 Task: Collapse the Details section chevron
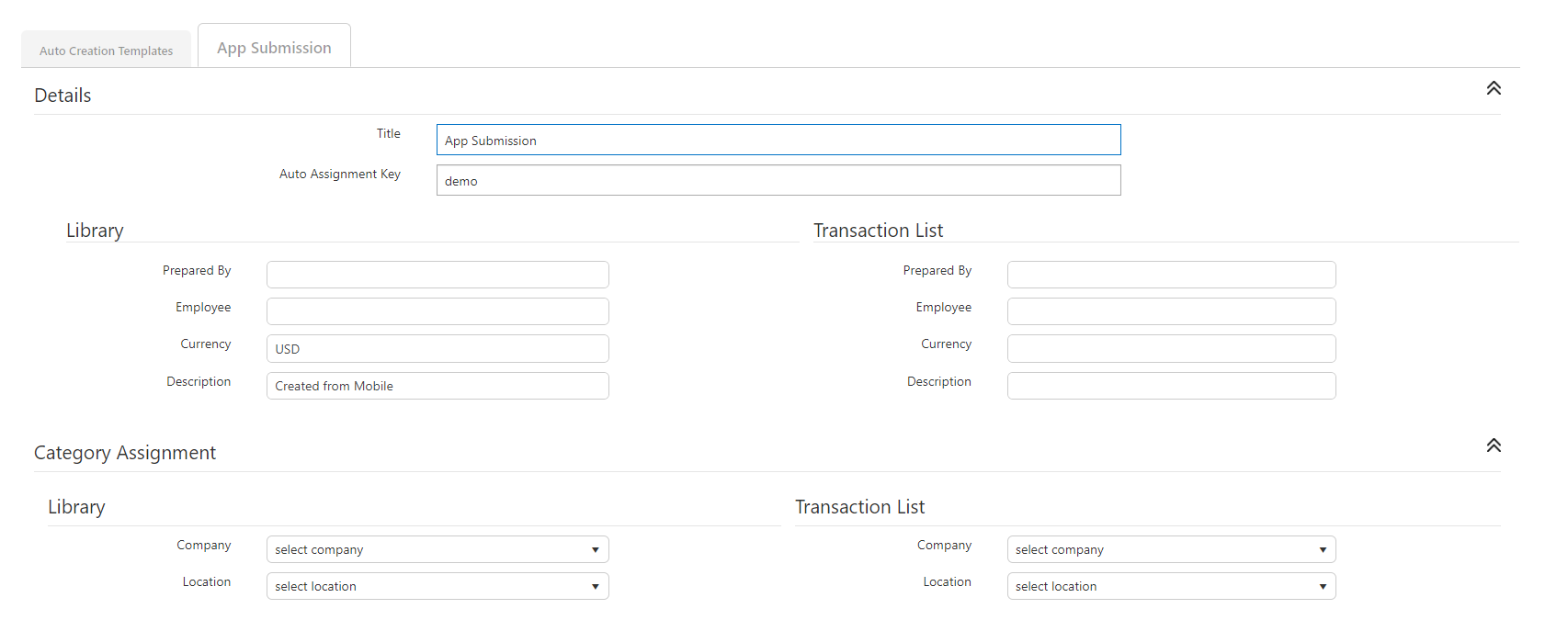pyautogui.click(x=1494, y=88)
